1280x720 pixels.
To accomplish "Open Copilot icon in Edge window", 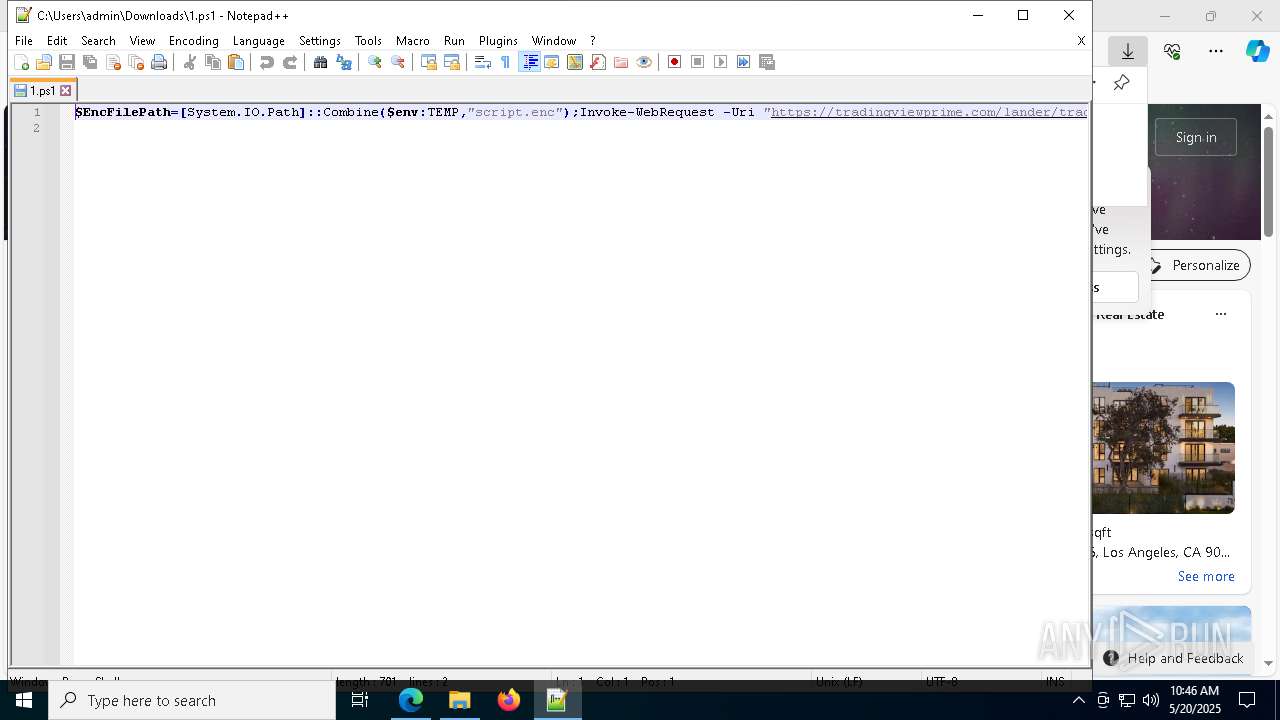I will point(1257,51).
